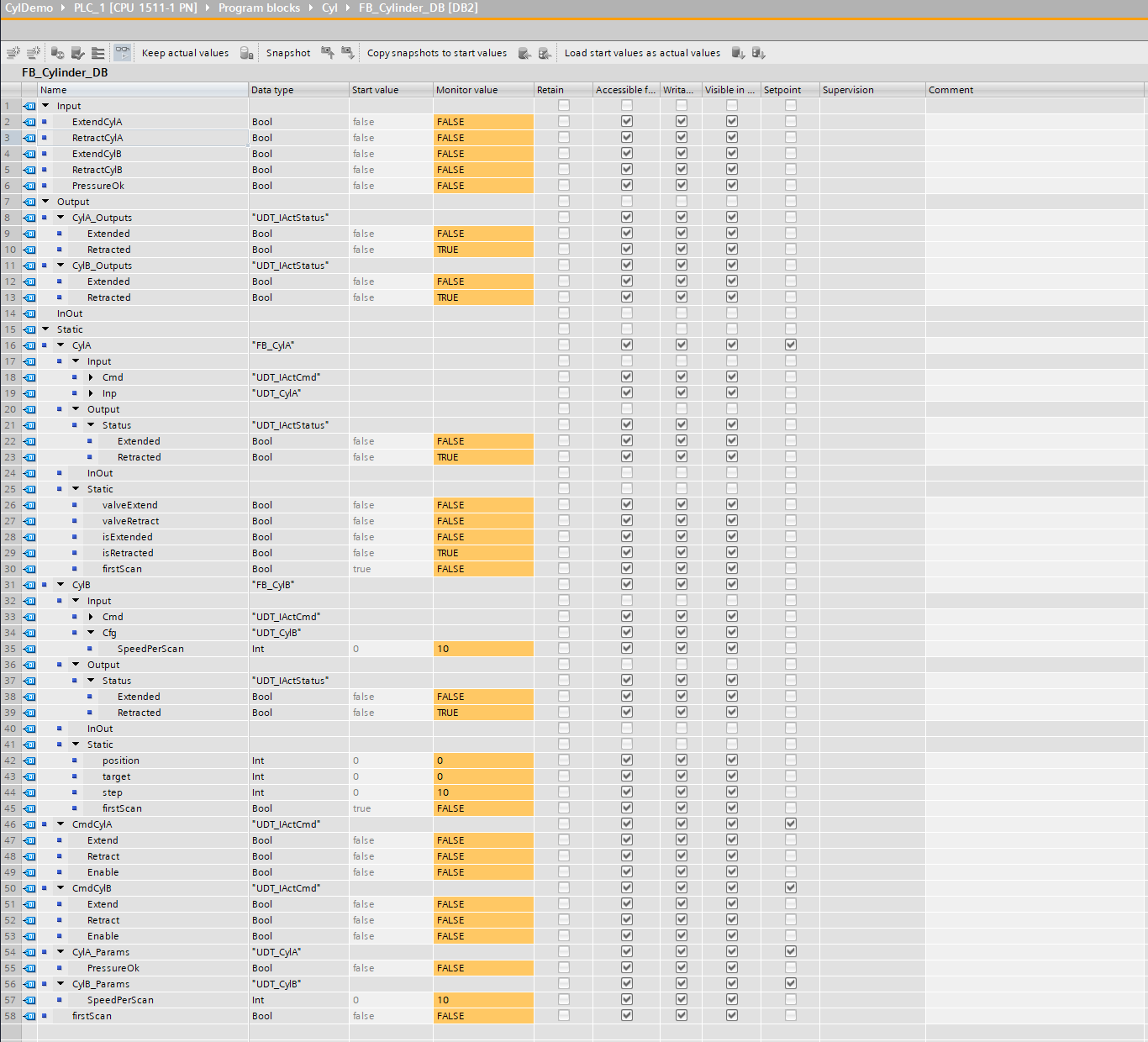The height and width of the screenshot is (1042, 1148).
Task: Click the snapshot camera icon after Snapshot label
Action: pos(328,53)
